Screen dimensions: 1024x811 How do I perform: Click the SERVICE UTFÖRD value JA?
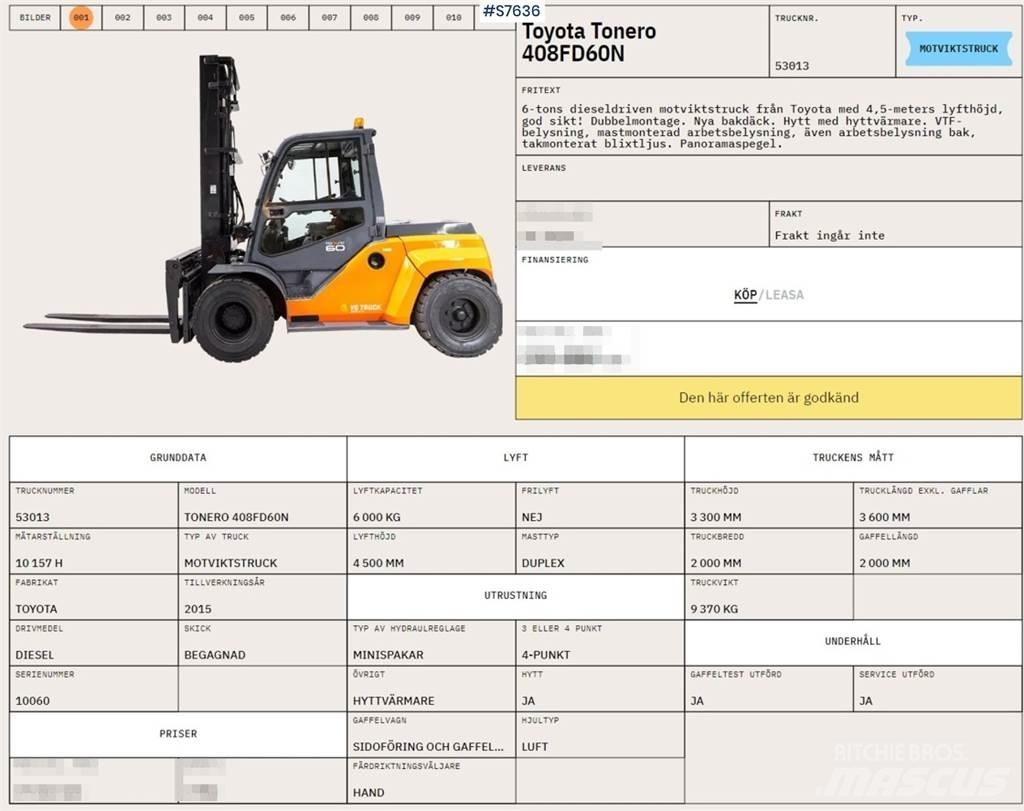(865, 701)
